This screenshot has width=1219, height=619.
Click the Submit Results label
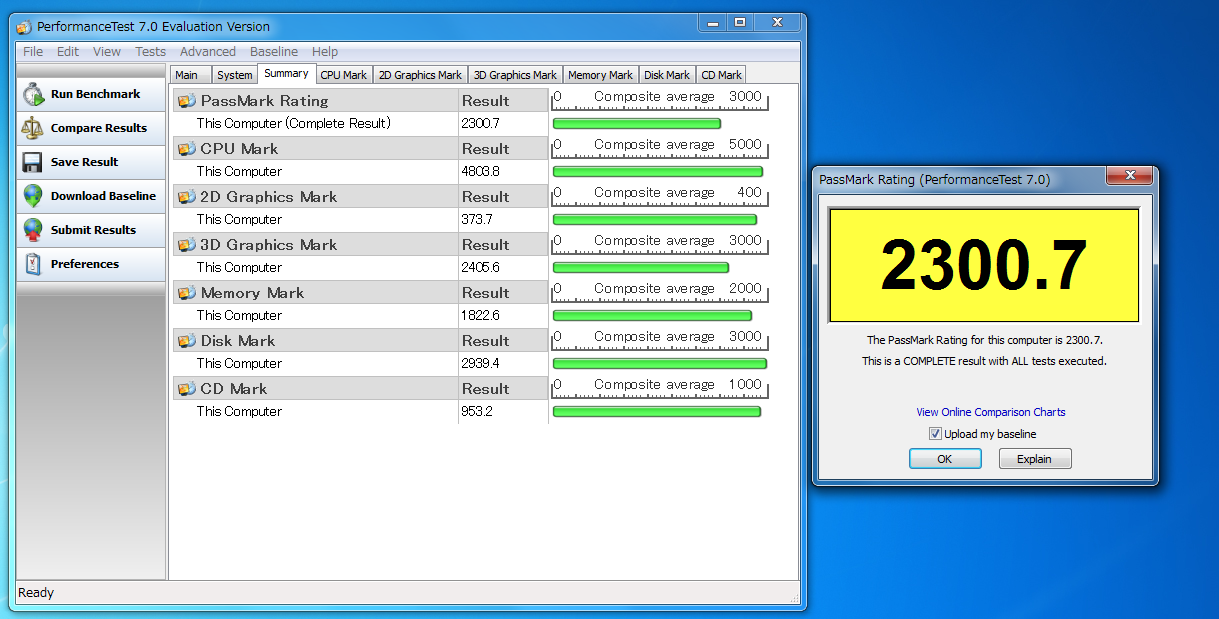tap(94, 230)
